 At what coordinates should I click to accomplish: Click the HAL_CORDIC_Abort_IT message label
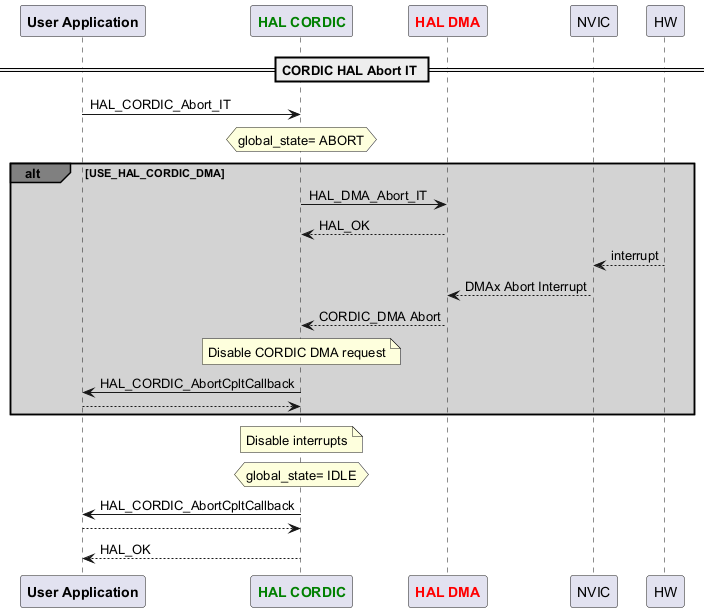coord(160,105)
